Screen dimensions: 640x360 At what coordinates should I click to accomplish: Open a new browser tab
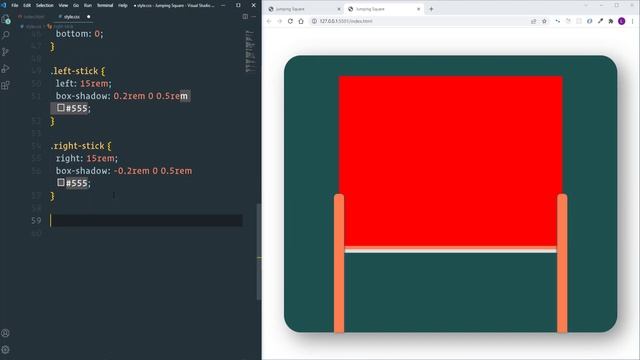pyautogui.click(x=431, y=9)
